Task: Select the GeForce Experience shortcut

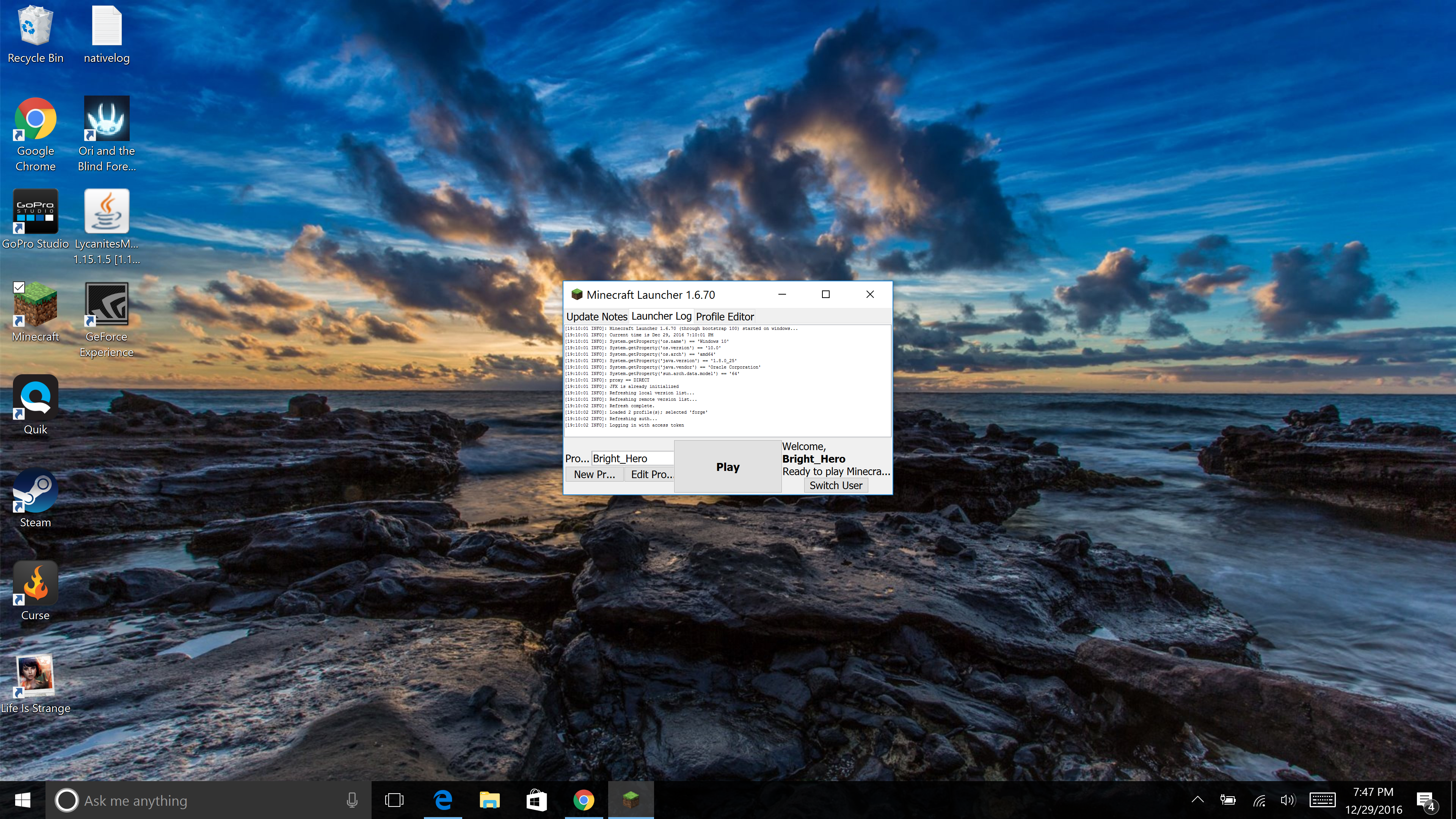Action: (x=106, y=305)
